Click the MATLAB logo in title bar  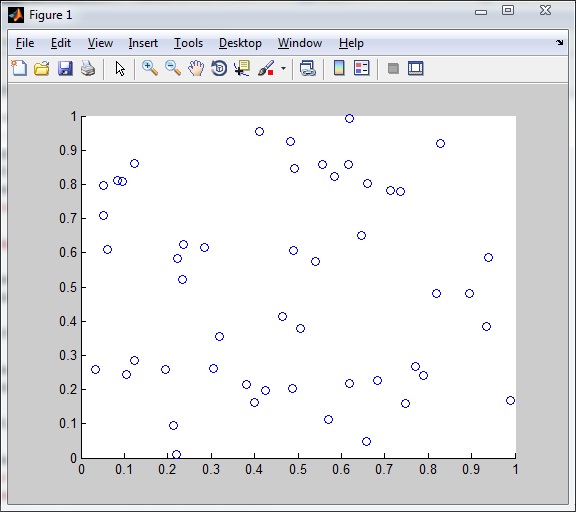pyautogui.click(x=16, y=15)
